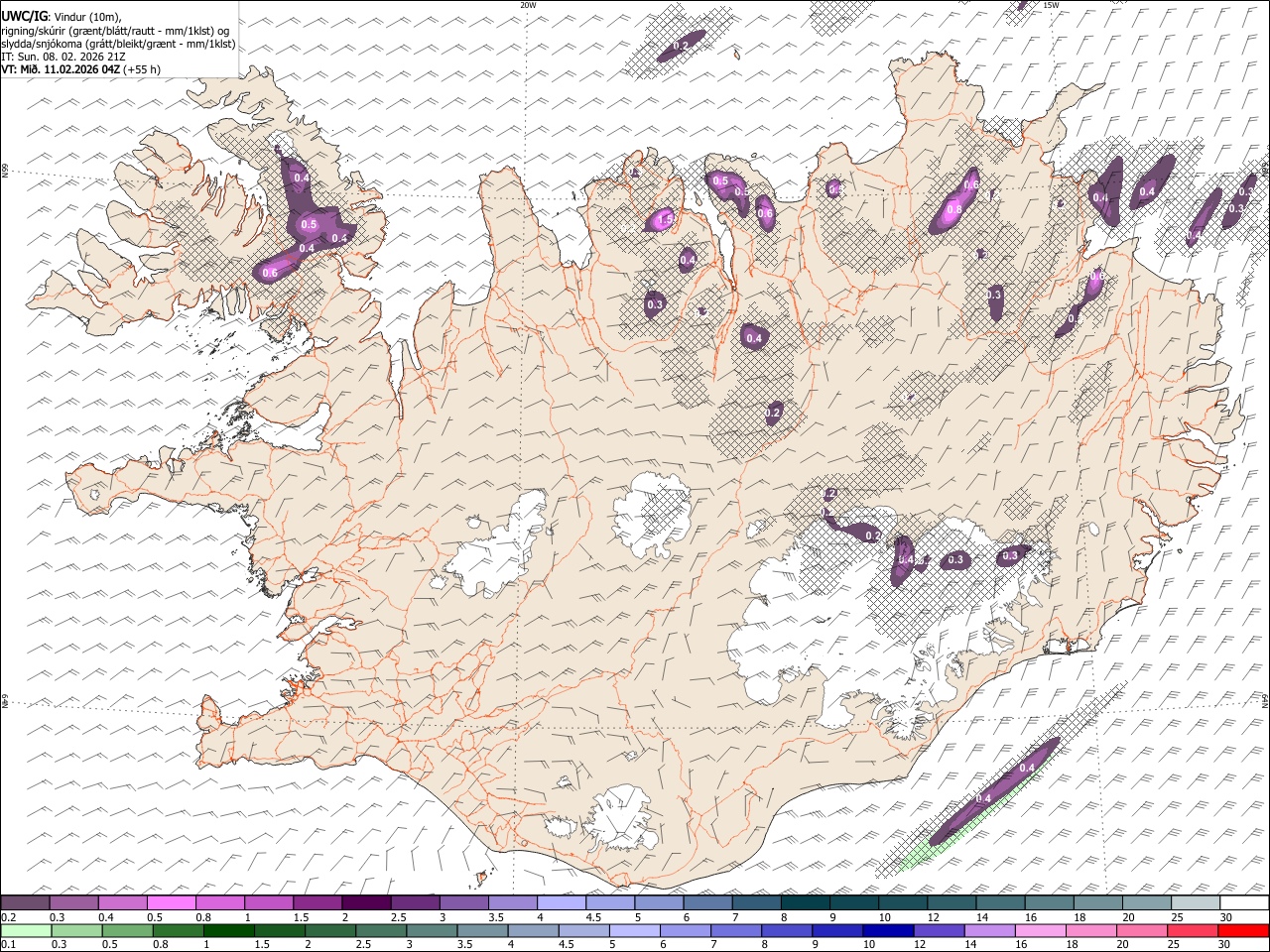This screenshot has height=952, width=1270.
Task: Select the lavender upper swatch labeled 4
Action: pos(562,902)
